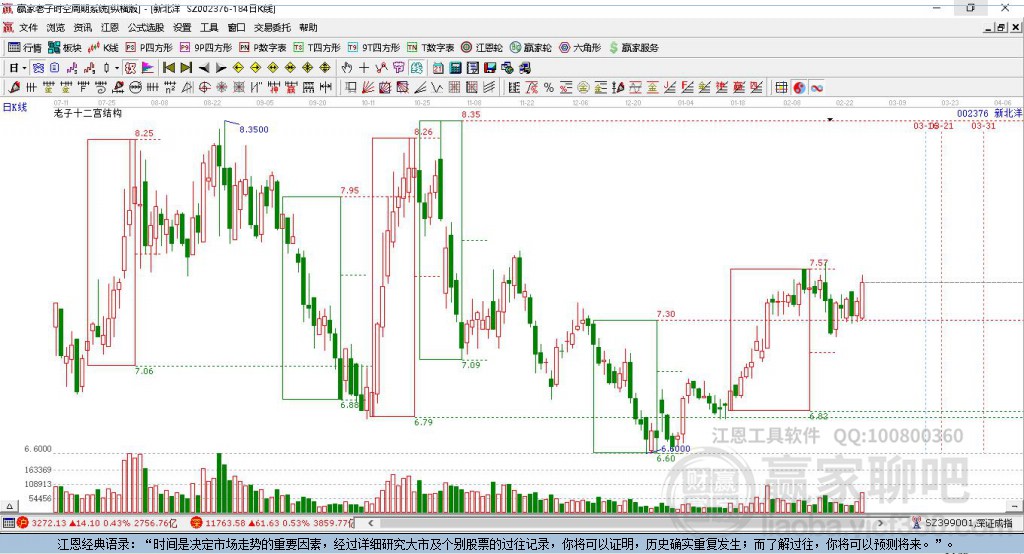
Task: Click the minus button at chart's right edge
Action: tap(1014, 506)
